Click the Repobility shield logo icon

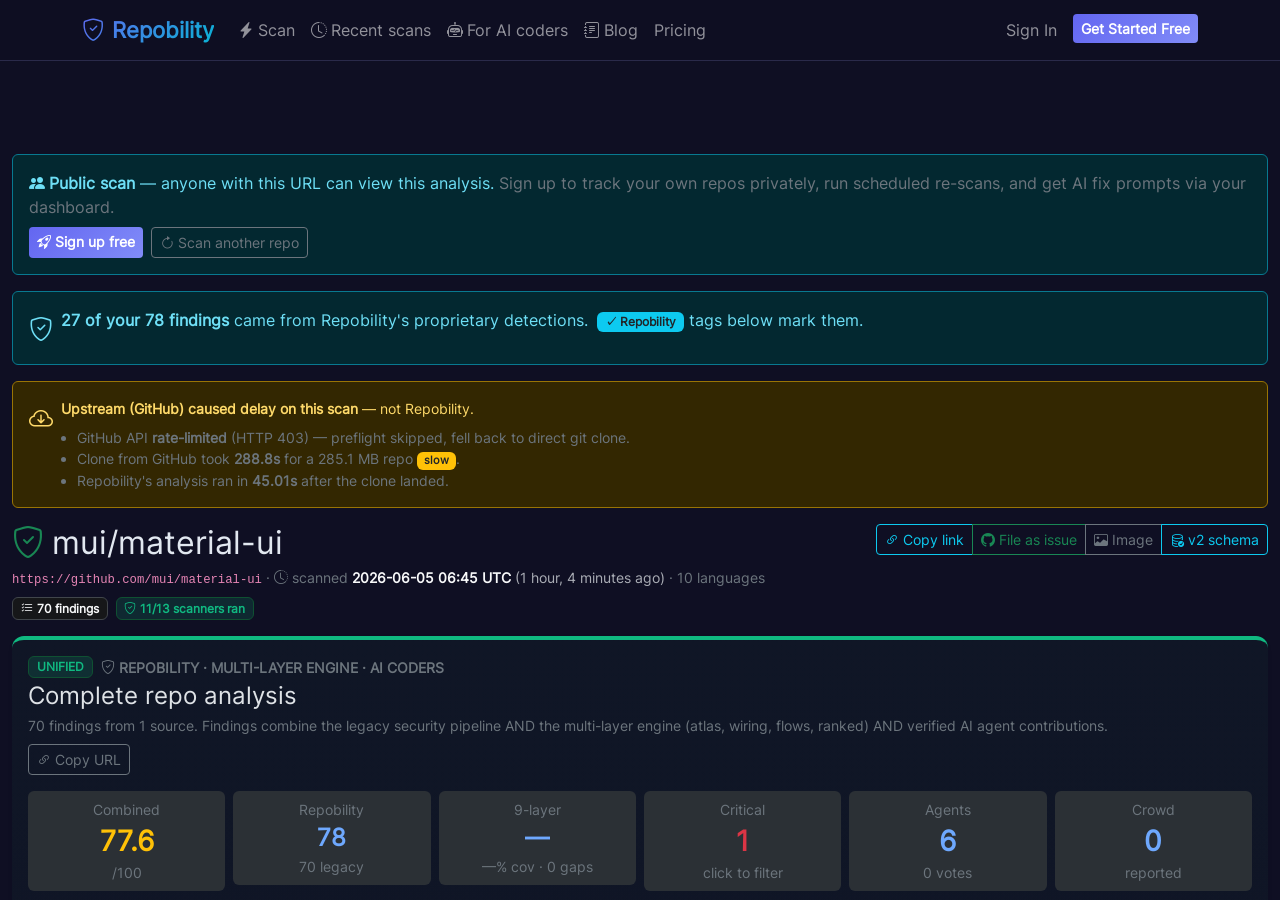point(93,30)
